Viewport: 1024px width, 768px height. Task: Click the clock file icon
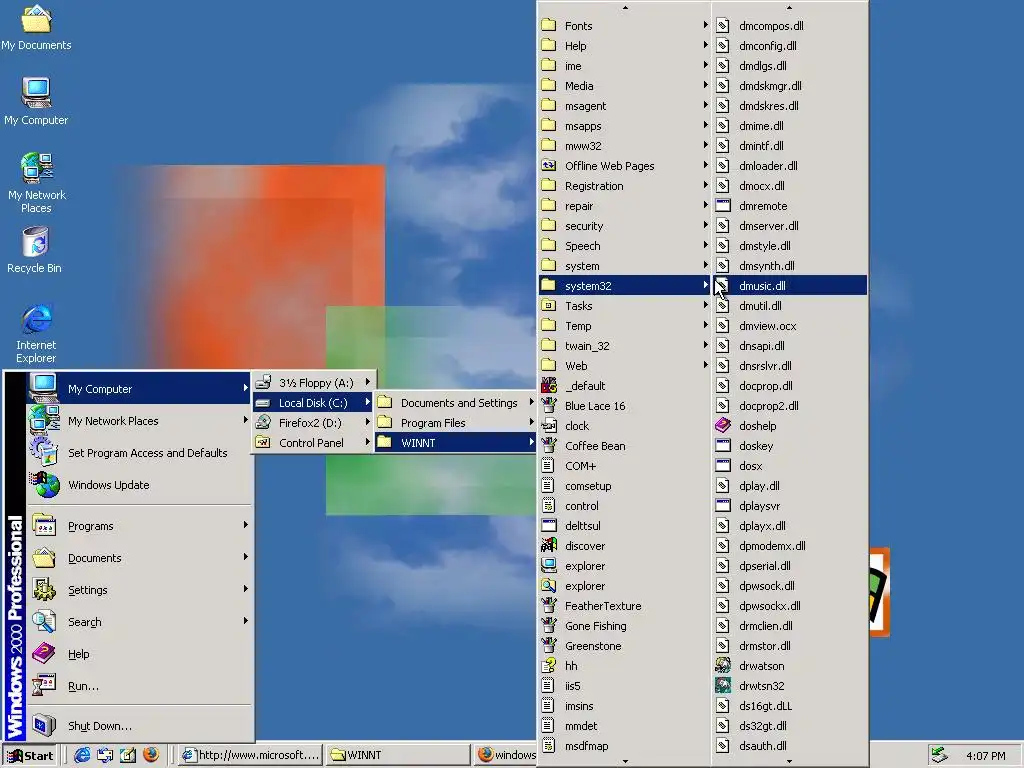[549, 426]
